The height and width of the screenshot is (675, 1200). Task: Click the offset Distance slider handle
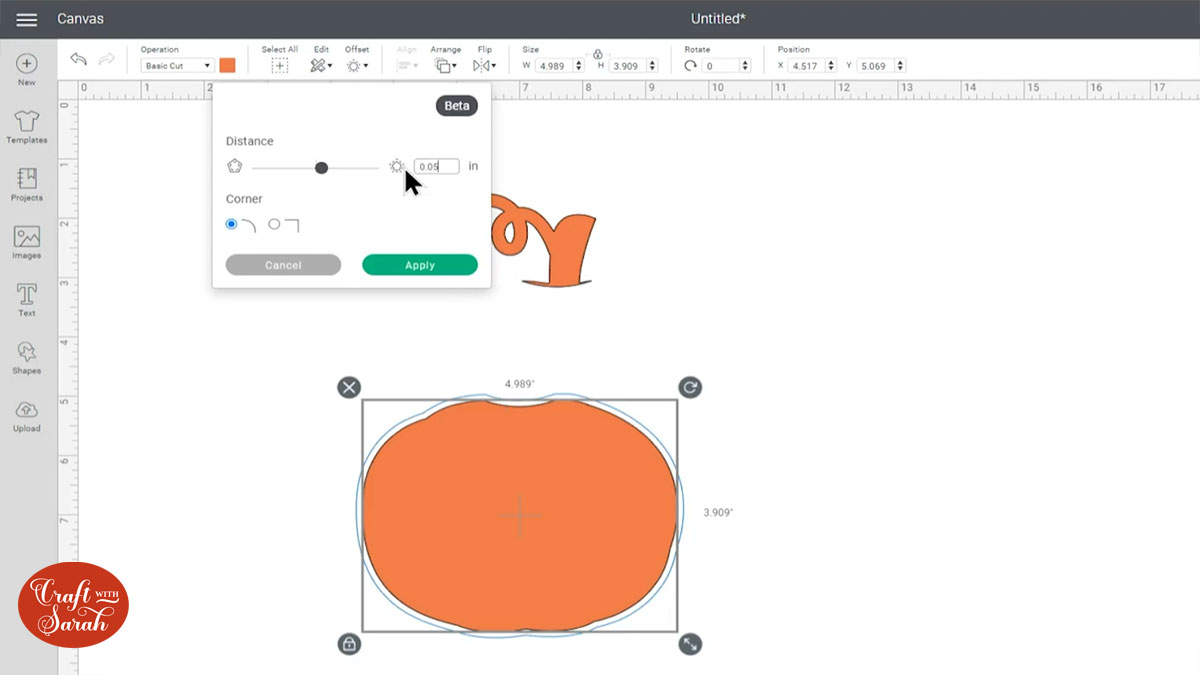(321, 167)
